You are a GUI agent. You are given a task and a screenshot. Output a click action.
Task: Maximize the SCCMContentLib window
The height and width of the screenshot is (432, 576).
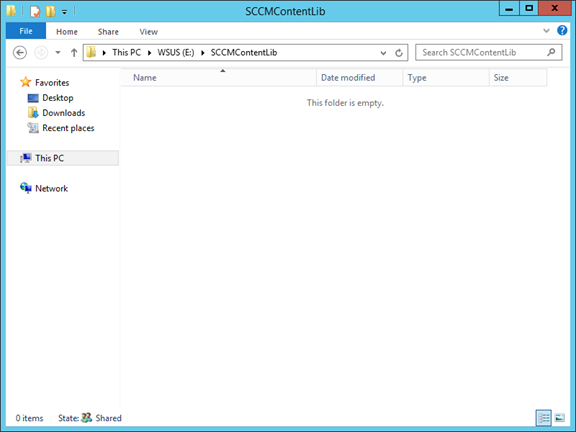tap(529, 8)
